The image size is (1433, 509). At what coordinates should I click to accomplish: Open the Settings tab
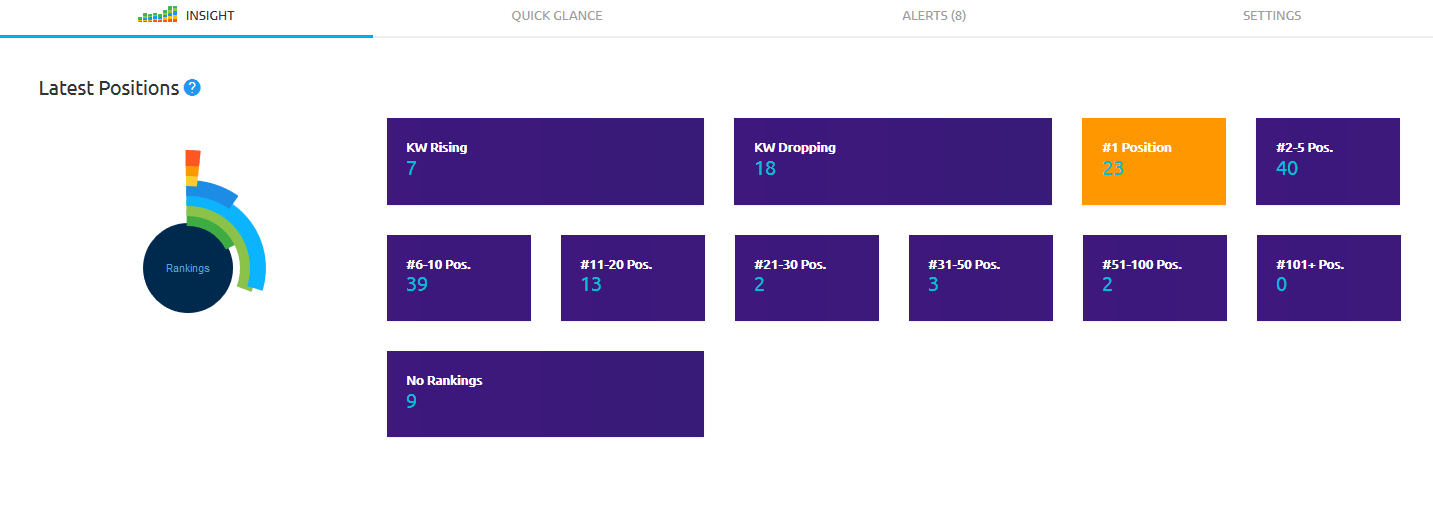pos(1272,16)
